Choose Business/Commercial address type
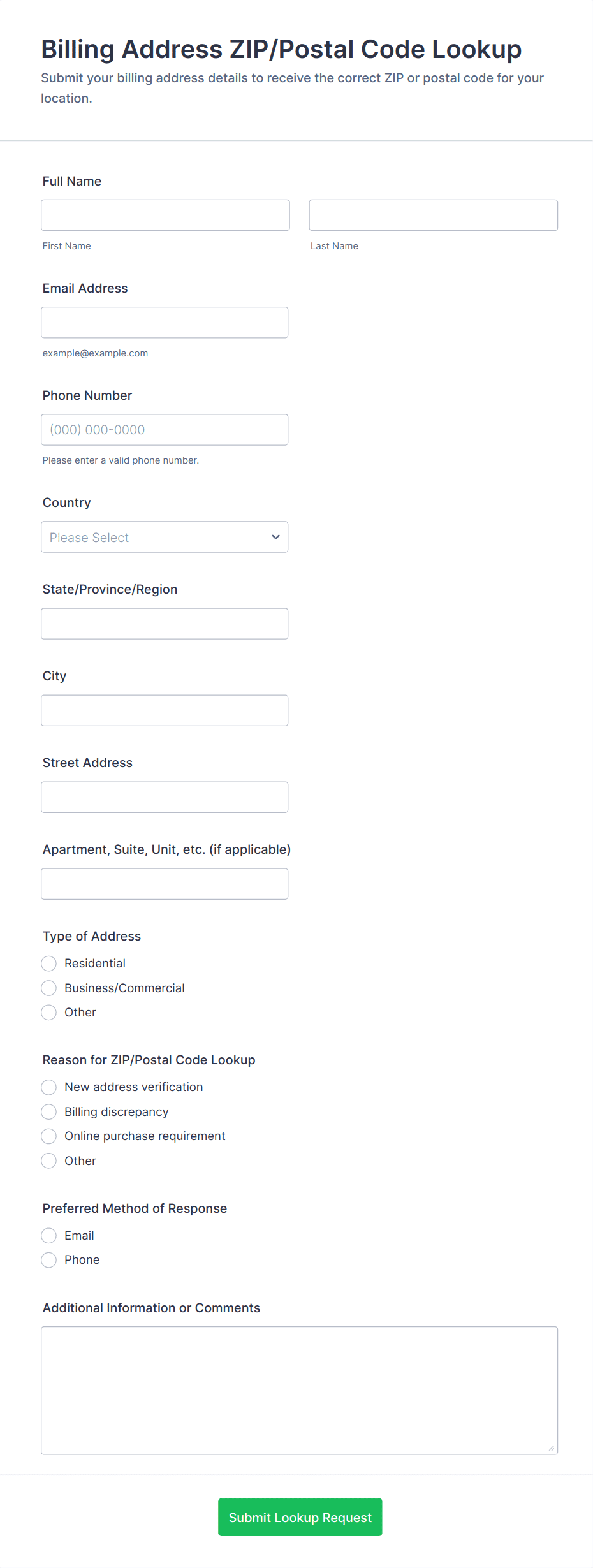The image size is (593, 1568). coord(49,988)
